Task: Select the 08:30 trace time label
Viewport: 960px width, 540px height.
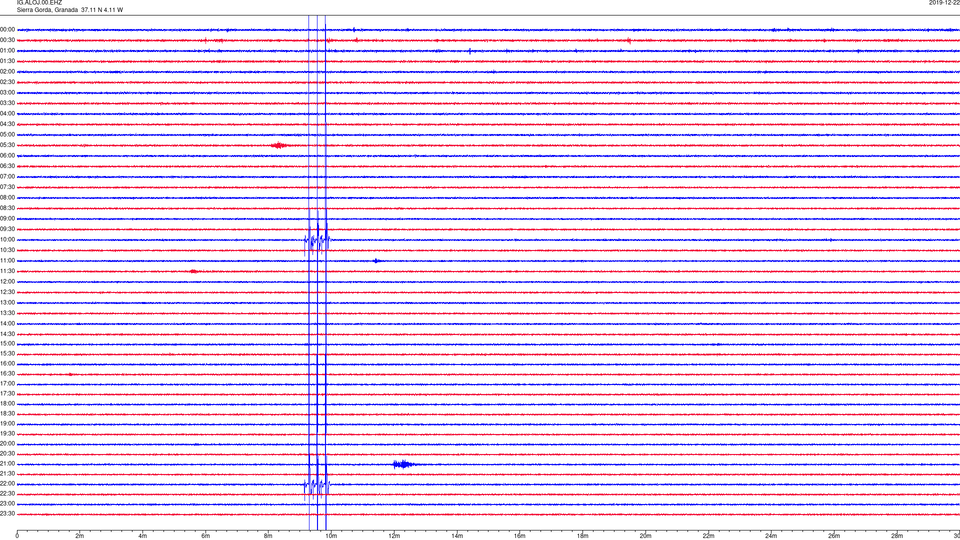Action: point(7,208)
